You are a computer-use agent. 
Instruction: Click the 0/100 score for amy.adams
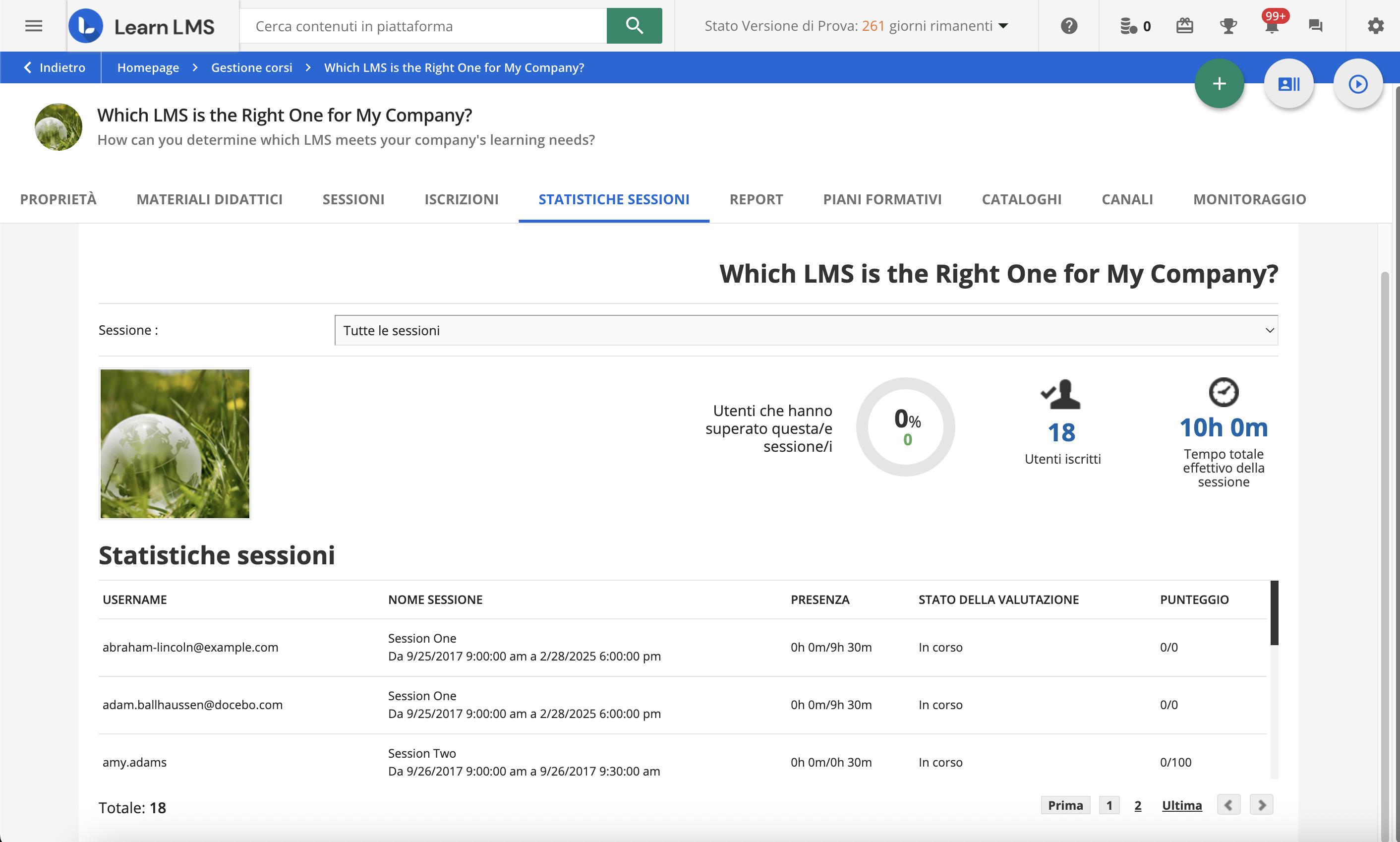[1175, 762]
